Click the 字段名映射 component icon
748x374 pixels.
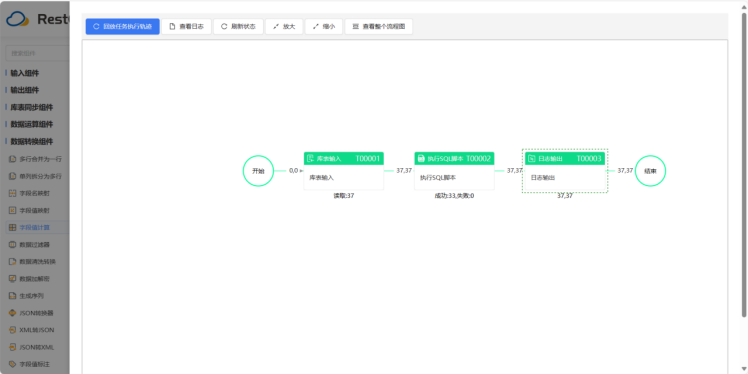click(x=13, y=193)
